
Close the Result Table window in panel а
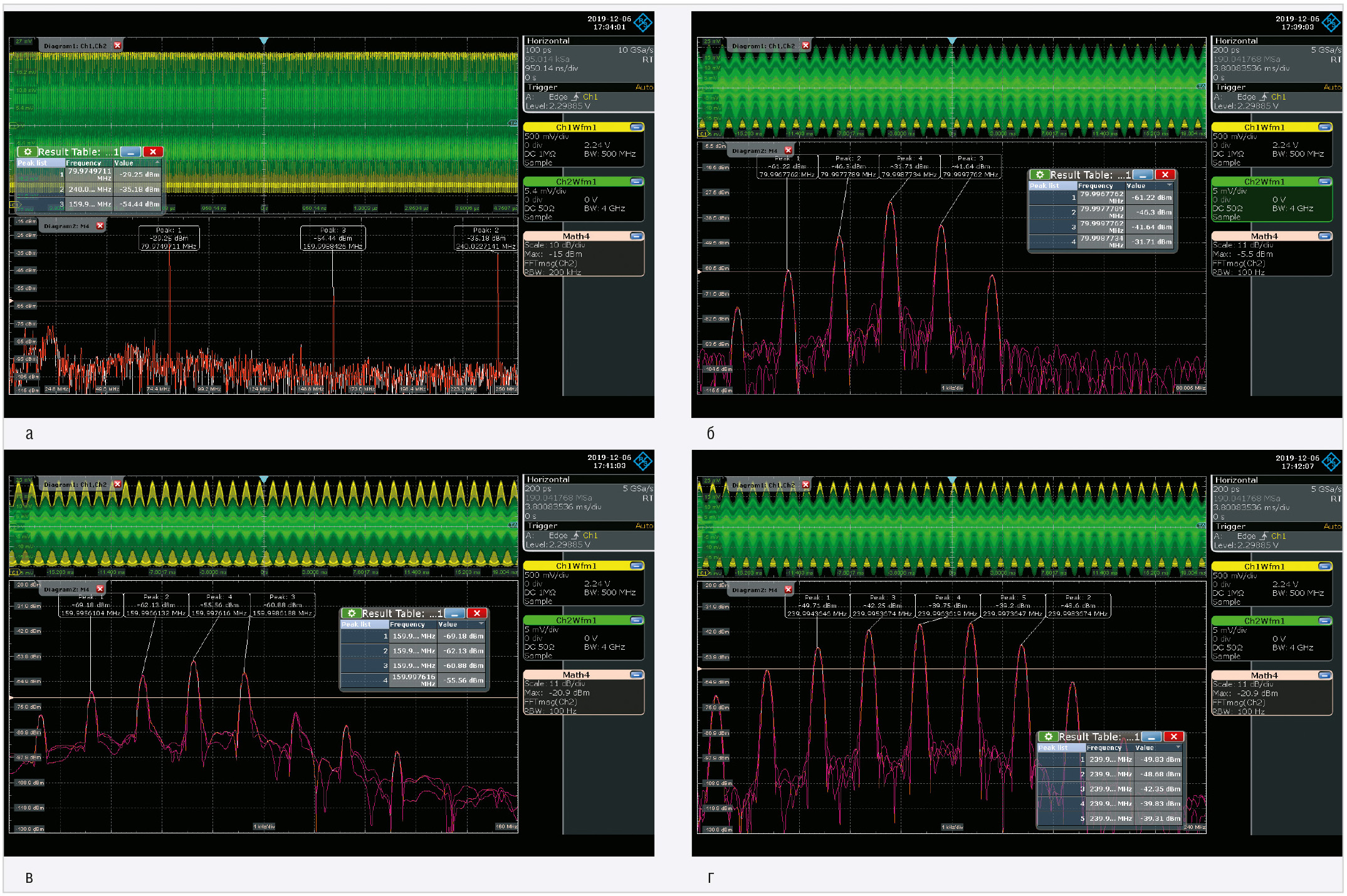coord(153,152)
